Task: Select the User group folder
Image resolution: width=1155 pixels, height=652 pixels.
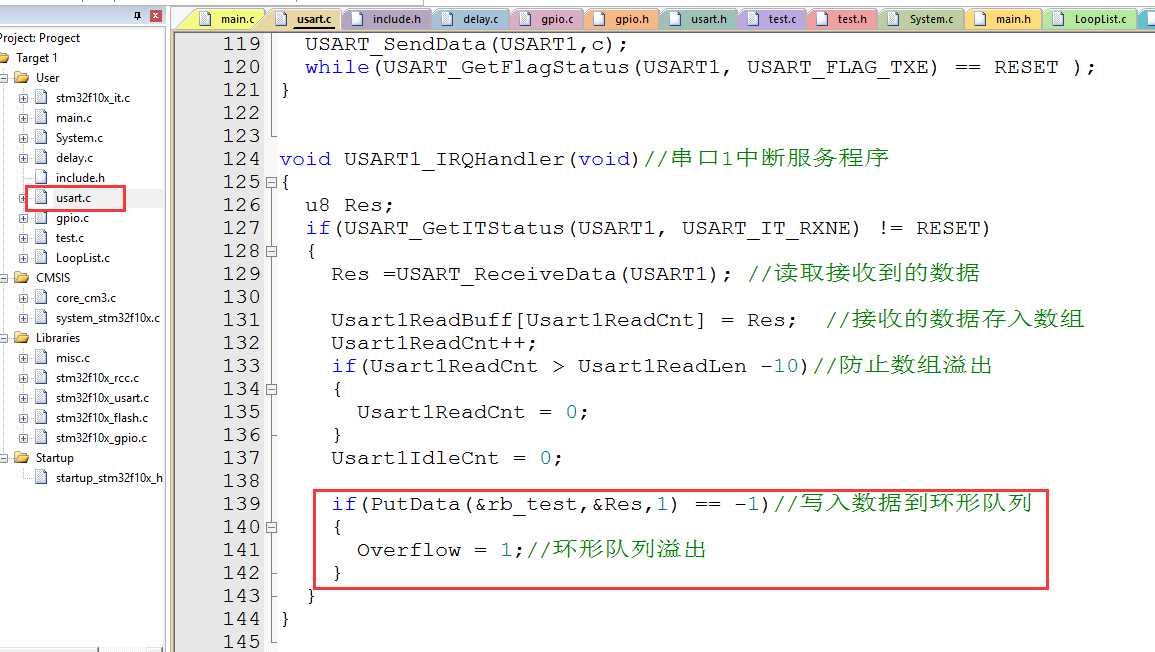Action: click(x=47, y=78)
